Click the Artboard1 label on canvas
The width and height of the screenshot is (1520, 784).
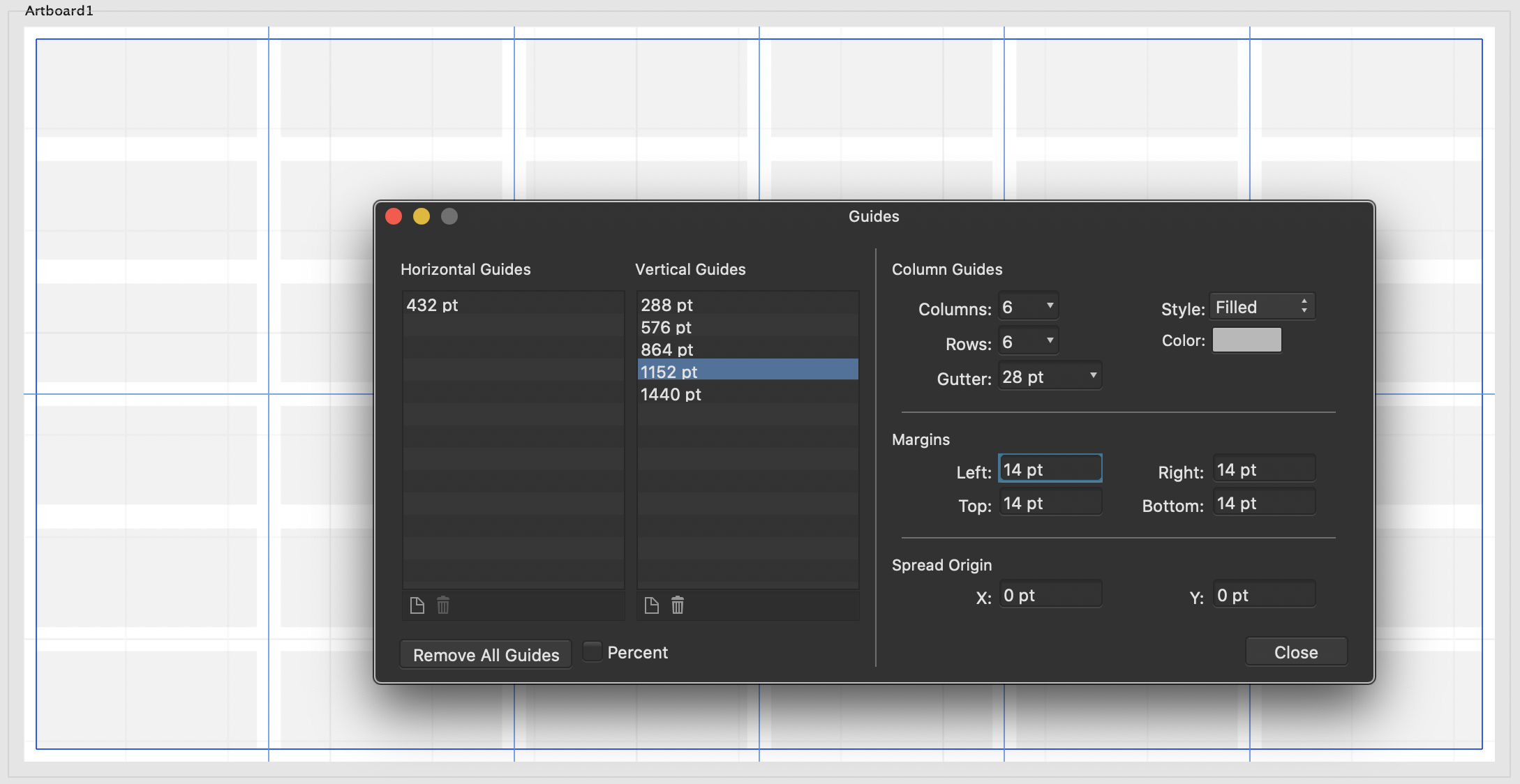tap(59, 10)
